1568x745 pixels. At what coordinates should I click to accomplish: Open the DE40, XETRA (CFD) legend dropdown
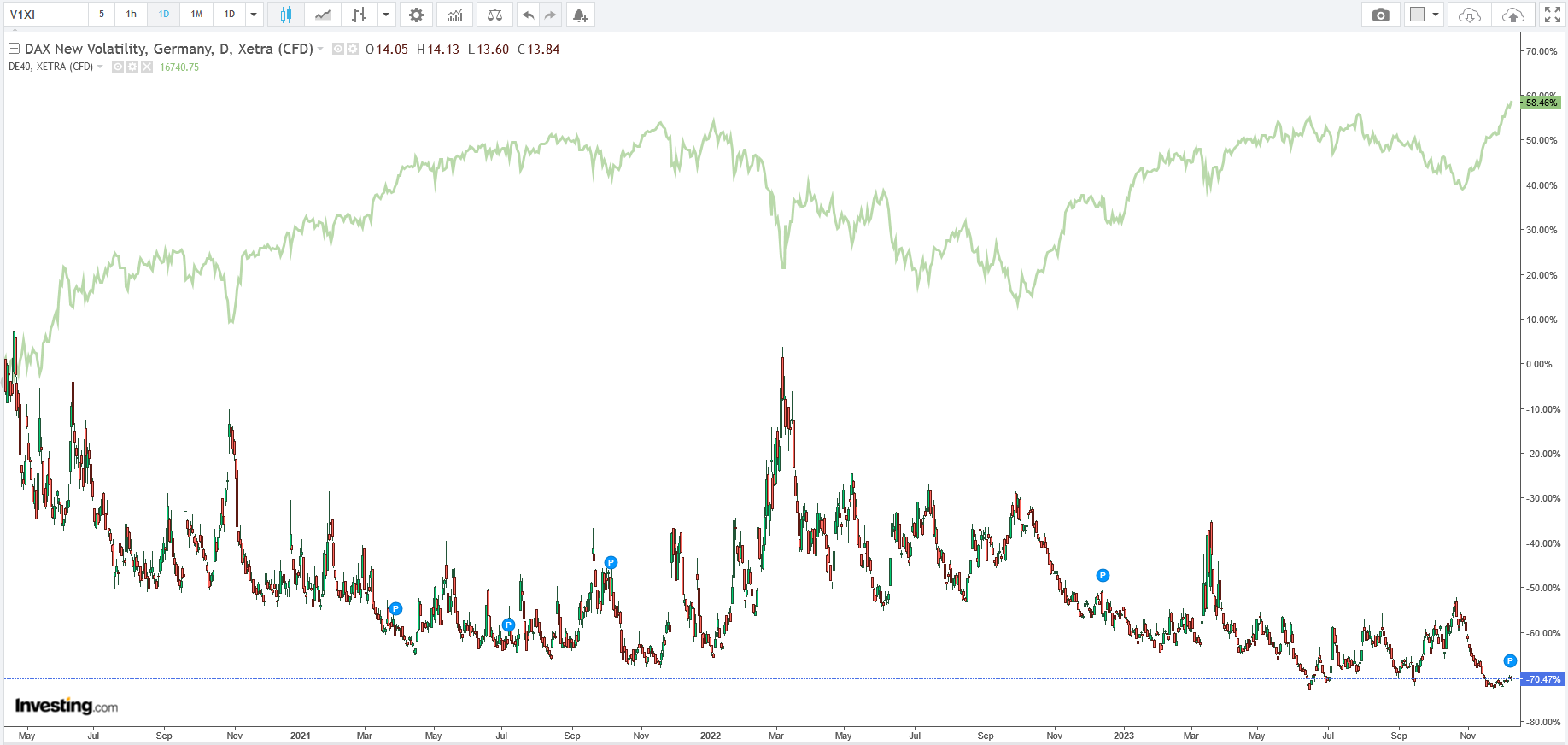pyautogui.click(x=100, y=67)
